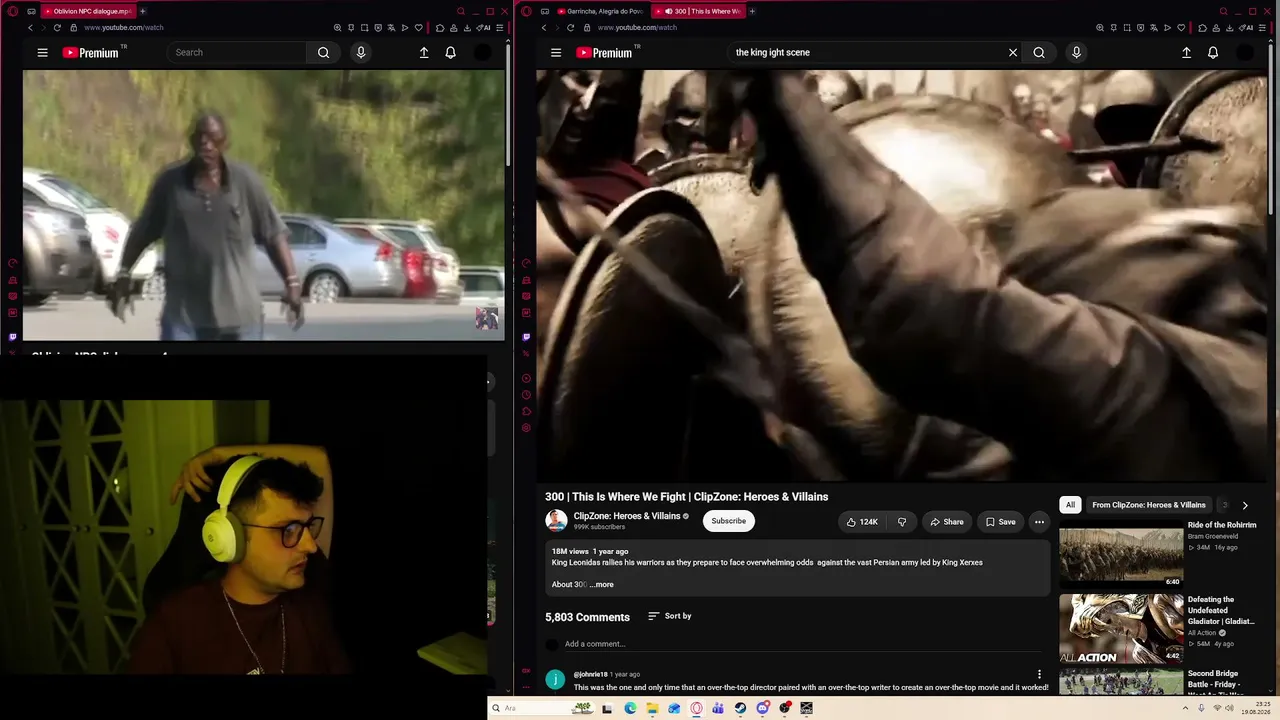Expand the video description with '...more'

coord(602,585)
